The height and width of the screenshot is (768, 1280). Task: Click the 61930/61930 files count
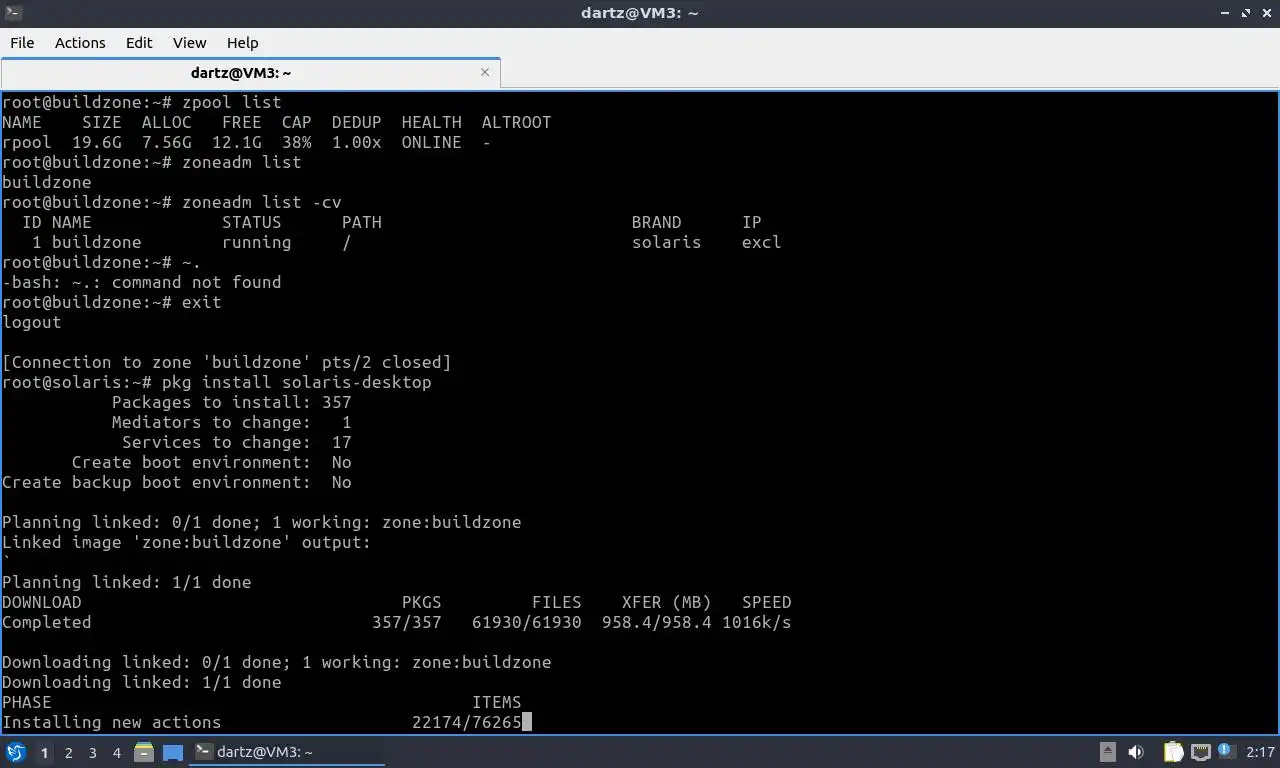[527, 622]
